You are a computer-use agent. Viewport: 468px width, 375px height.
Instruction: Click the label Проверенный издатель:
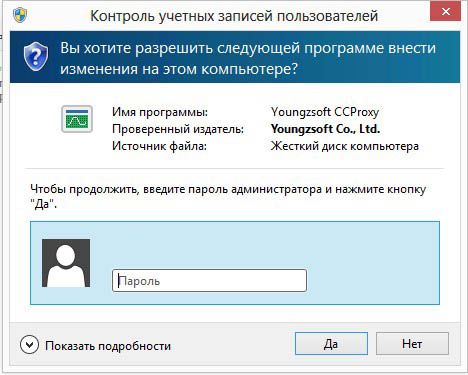pos(178,129)
